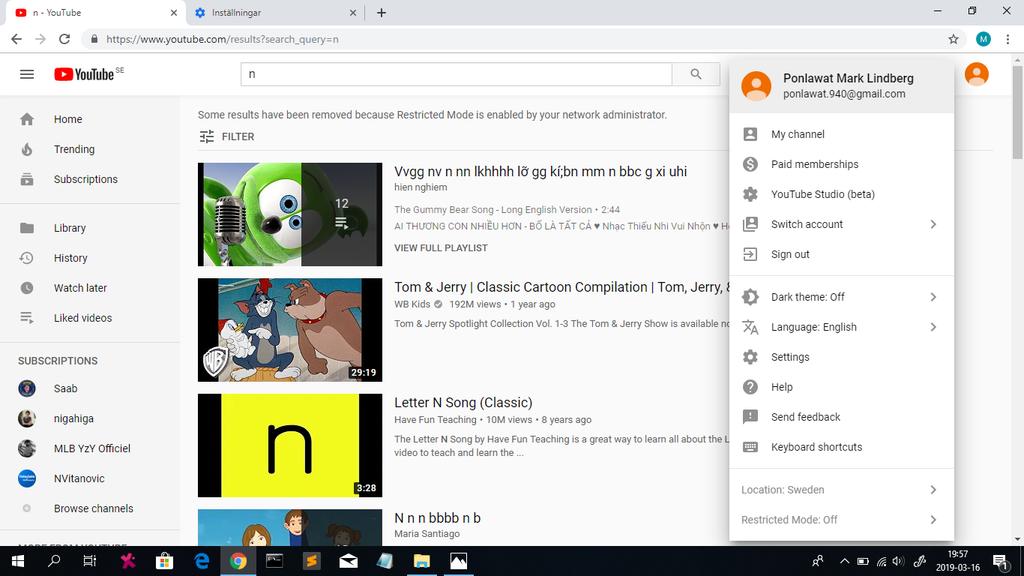The width and height of the screenshot is (1024, 576).
Task: Close the 'n - YouTube' tab
Action: click(174, 12)
